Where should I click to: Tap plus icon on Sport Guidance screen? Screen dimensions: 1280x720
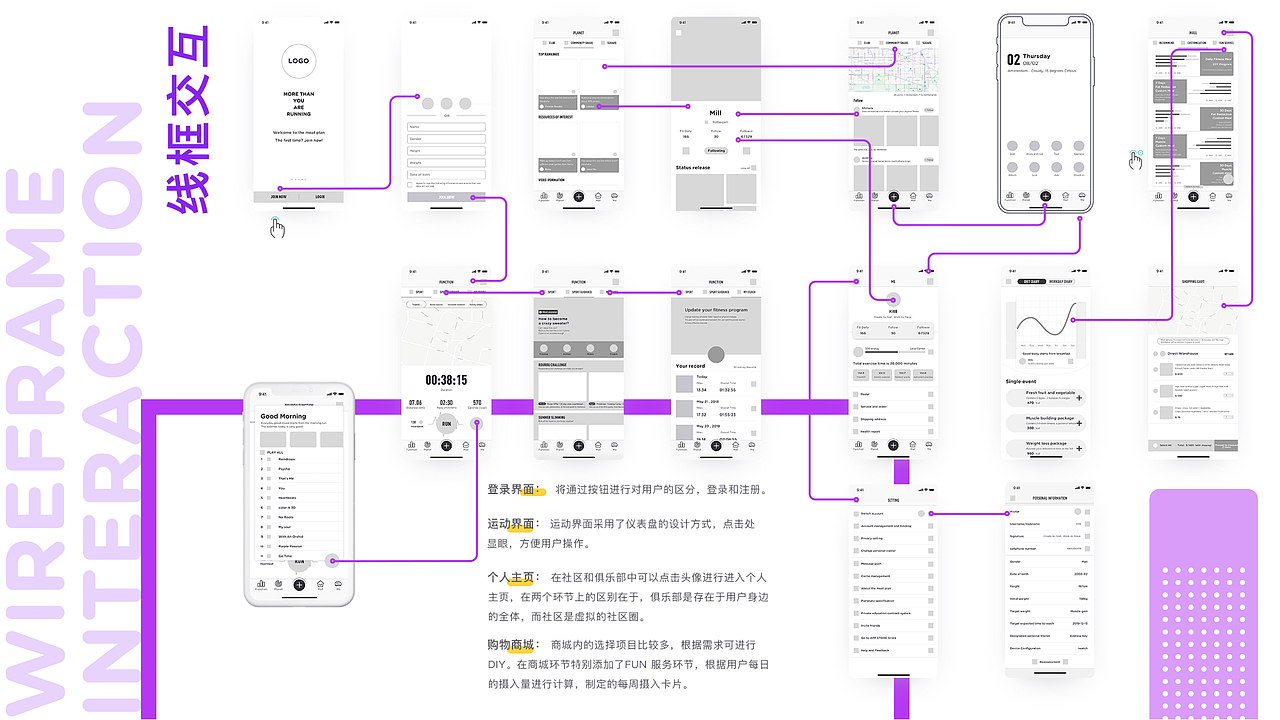click(x=579, y=445)
